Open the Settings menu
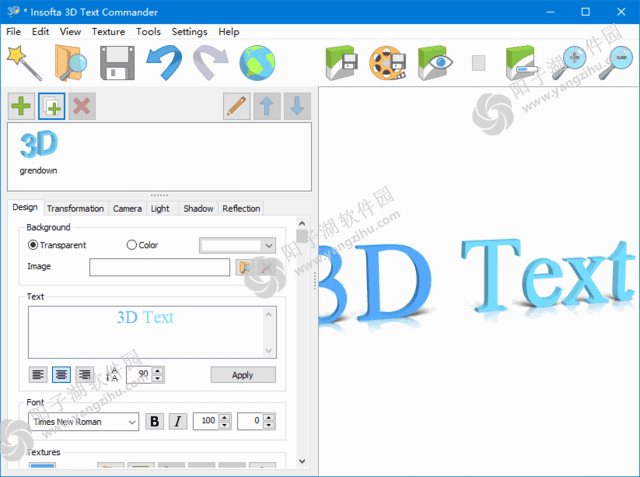 pos(189,32)
